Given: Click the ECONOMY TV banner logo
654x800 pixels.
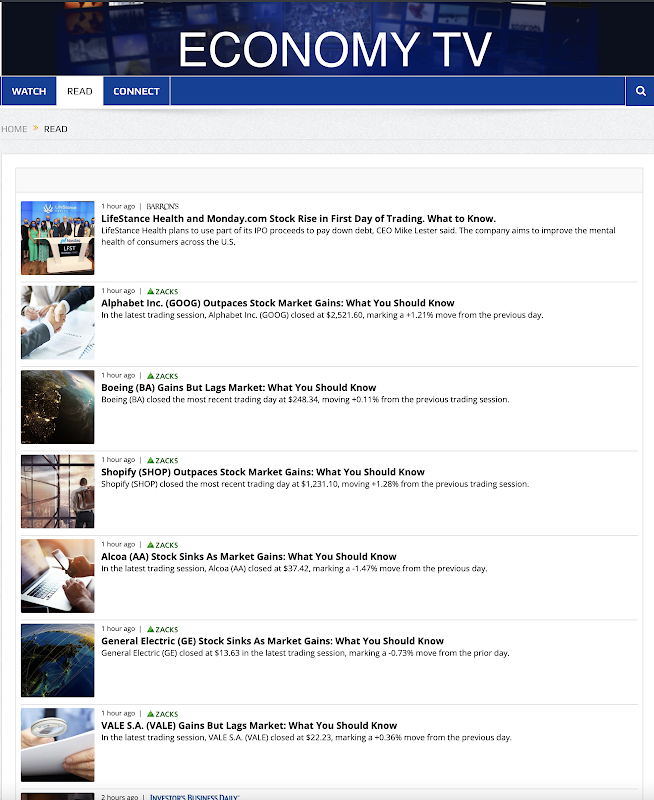Looking at the screenshot, I should [x=335, y=49].
